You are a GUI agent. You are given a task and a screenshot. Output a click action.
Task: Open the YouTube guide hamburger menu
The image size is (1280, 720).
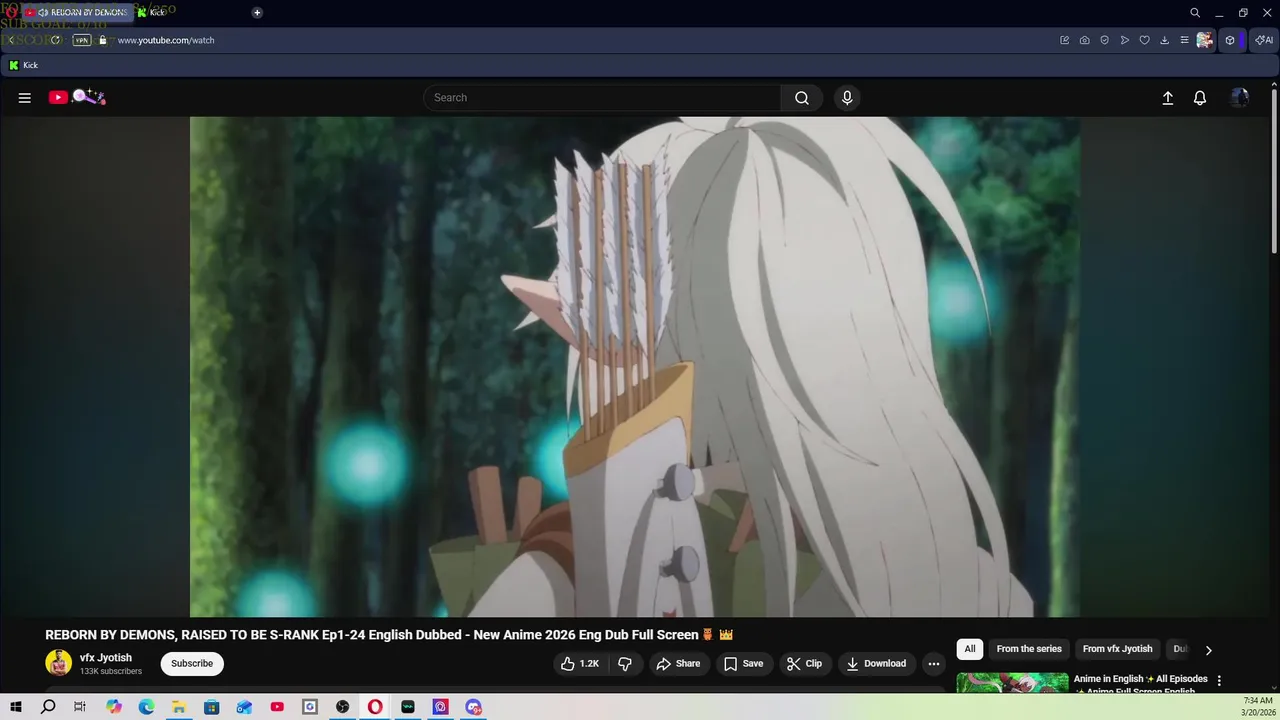[x=25, y=98]
